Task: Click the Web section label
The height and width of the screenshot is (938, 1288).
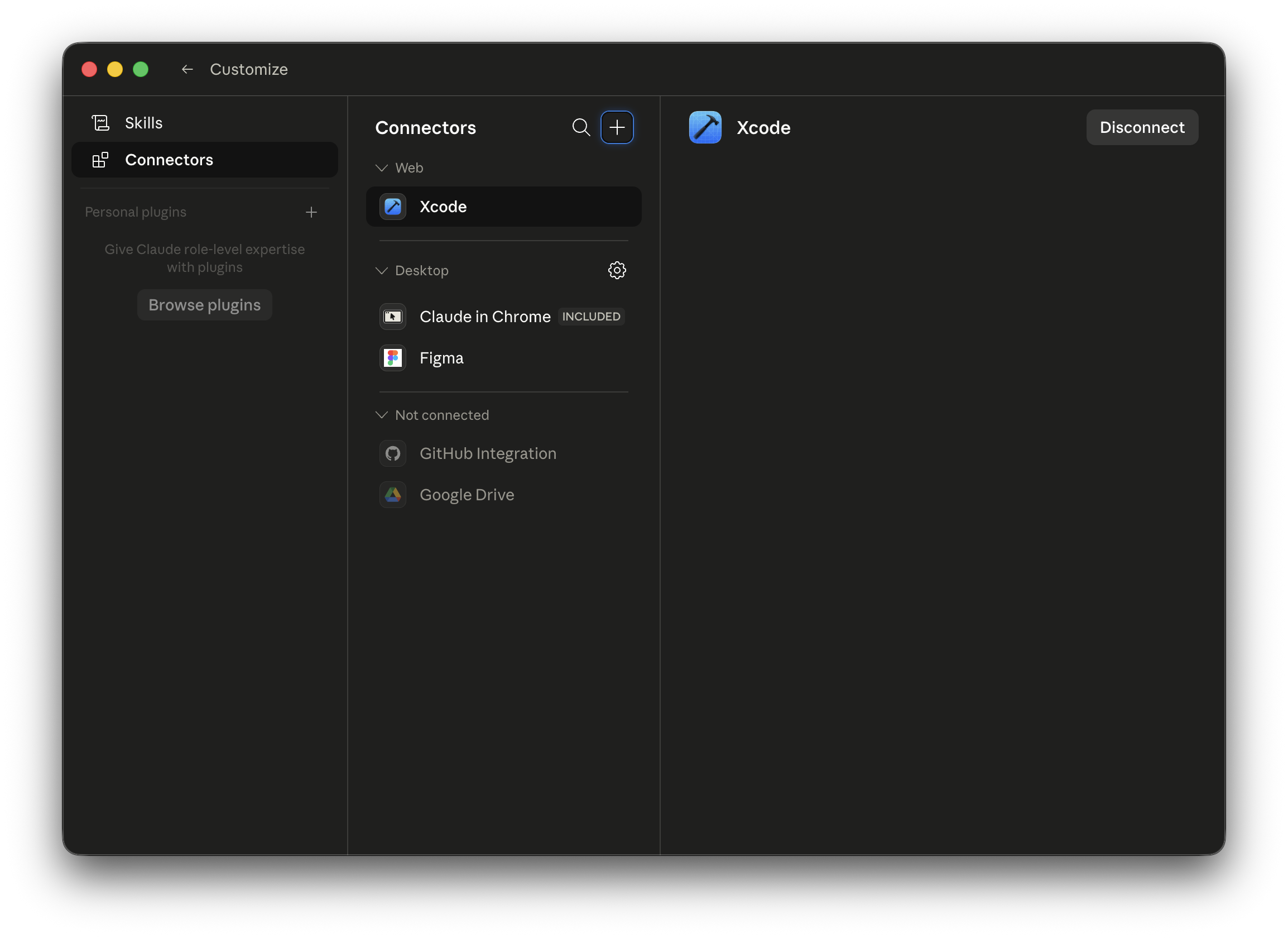Action: (x=410, y=168)
